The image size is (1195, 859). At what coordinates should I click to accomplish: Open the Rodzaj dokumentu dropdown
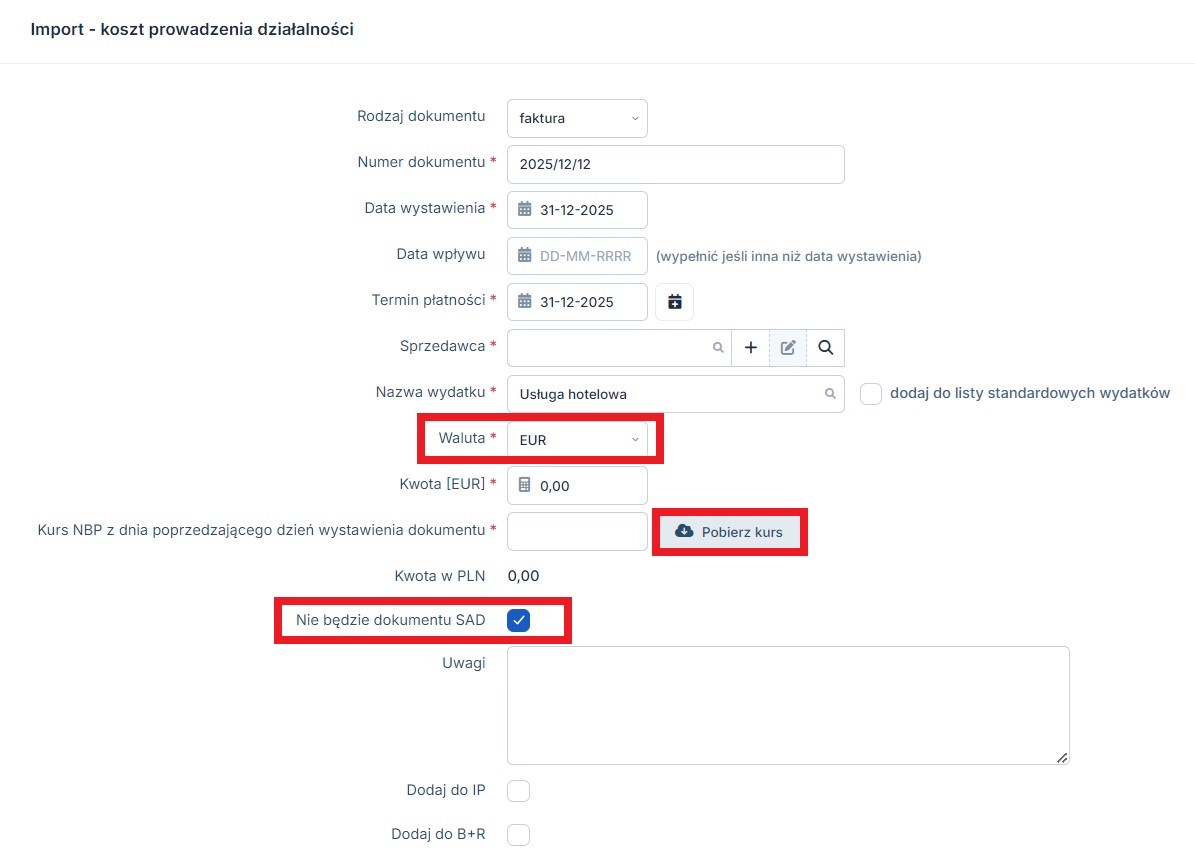point(577,118)
